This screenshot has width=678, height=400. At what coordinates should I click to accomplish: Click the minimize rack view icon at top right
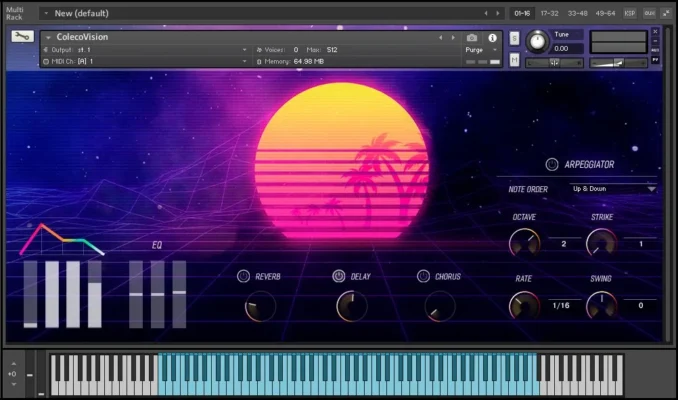tap(666, 13)
